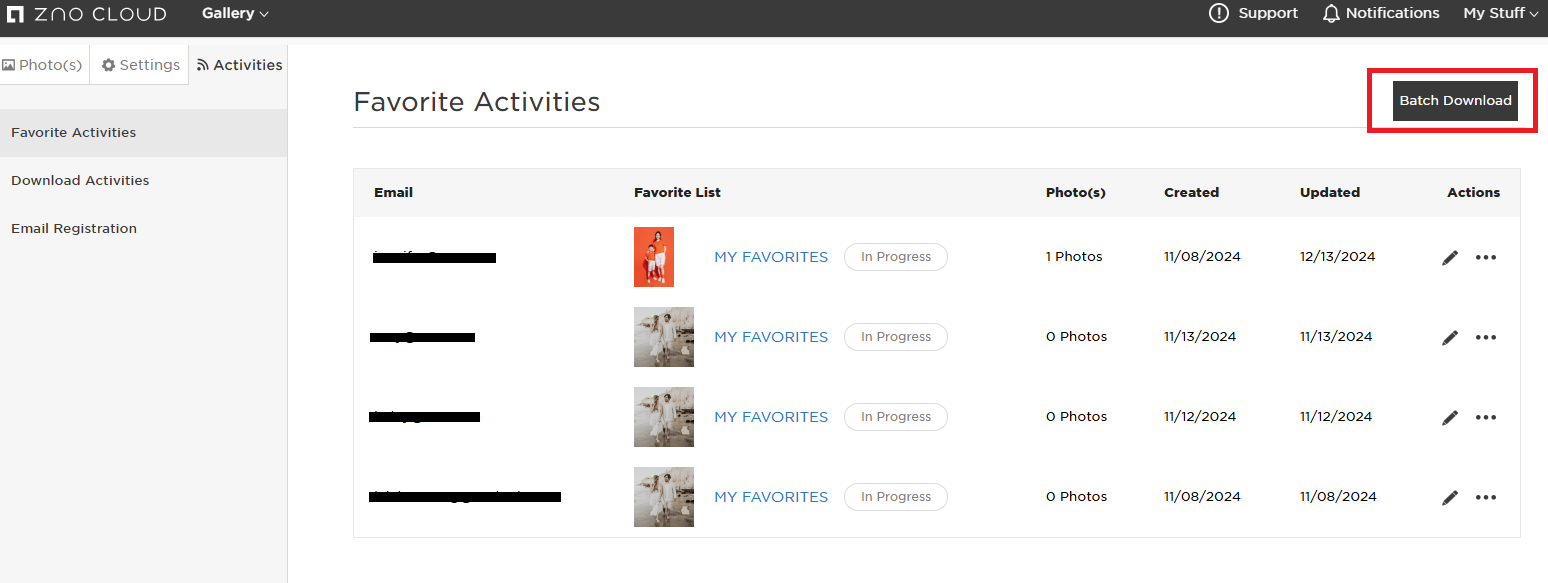Select Download Activities in sidebar
Screen dimensions: 1548x583
pos(80,181)
